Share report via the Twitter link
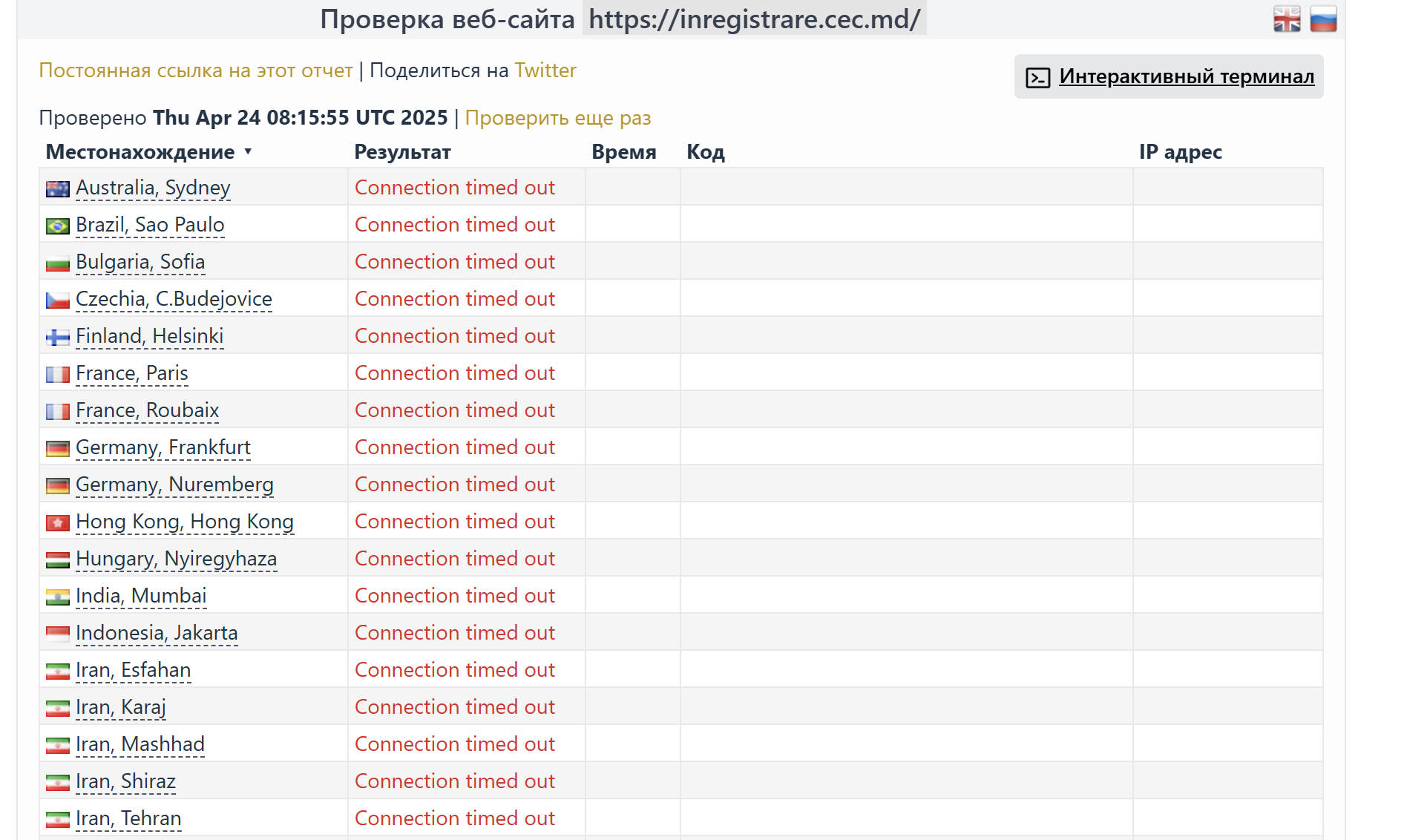1404x840 pixels. click(545, 70)
